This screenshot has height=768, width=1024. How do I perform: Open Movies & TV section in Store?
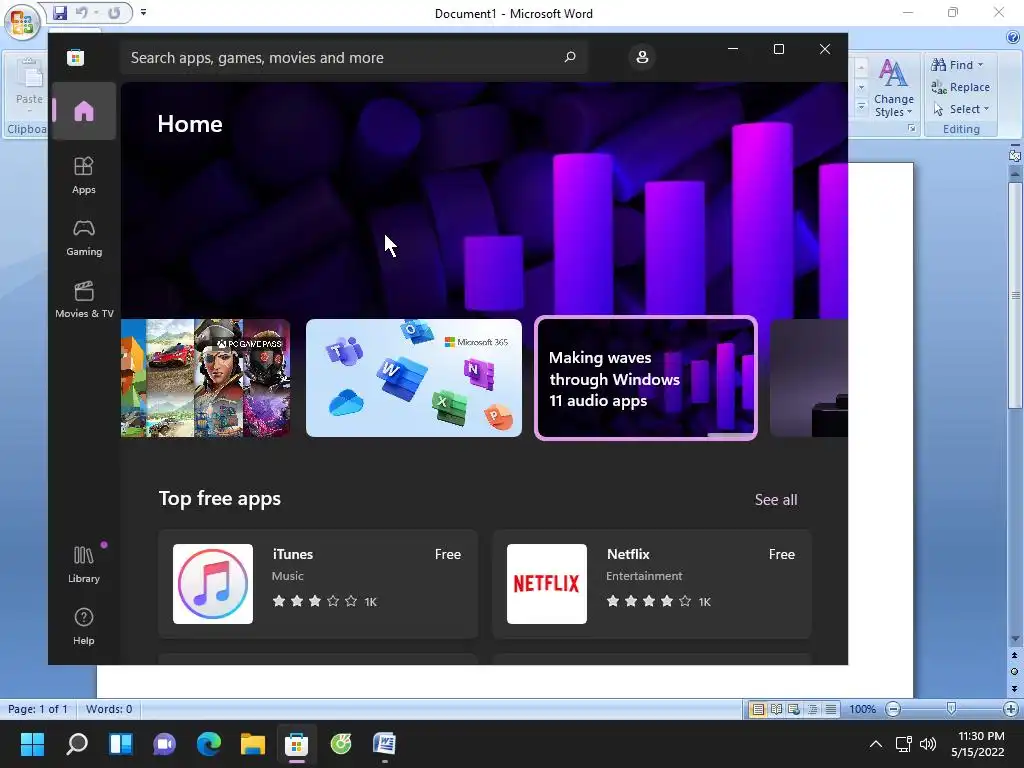[x=84, y=299]
